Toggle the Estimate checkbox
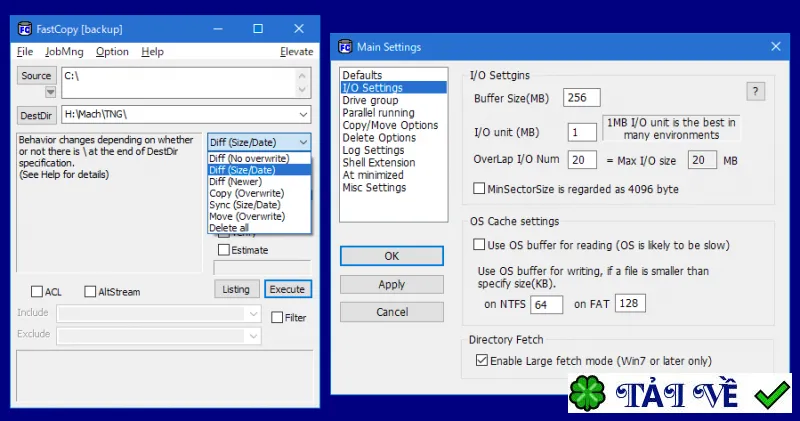 (223, 250)
